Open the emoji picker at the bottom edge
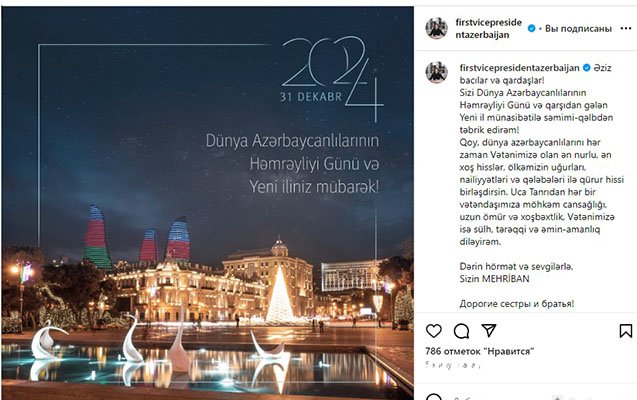 point(433,397)
